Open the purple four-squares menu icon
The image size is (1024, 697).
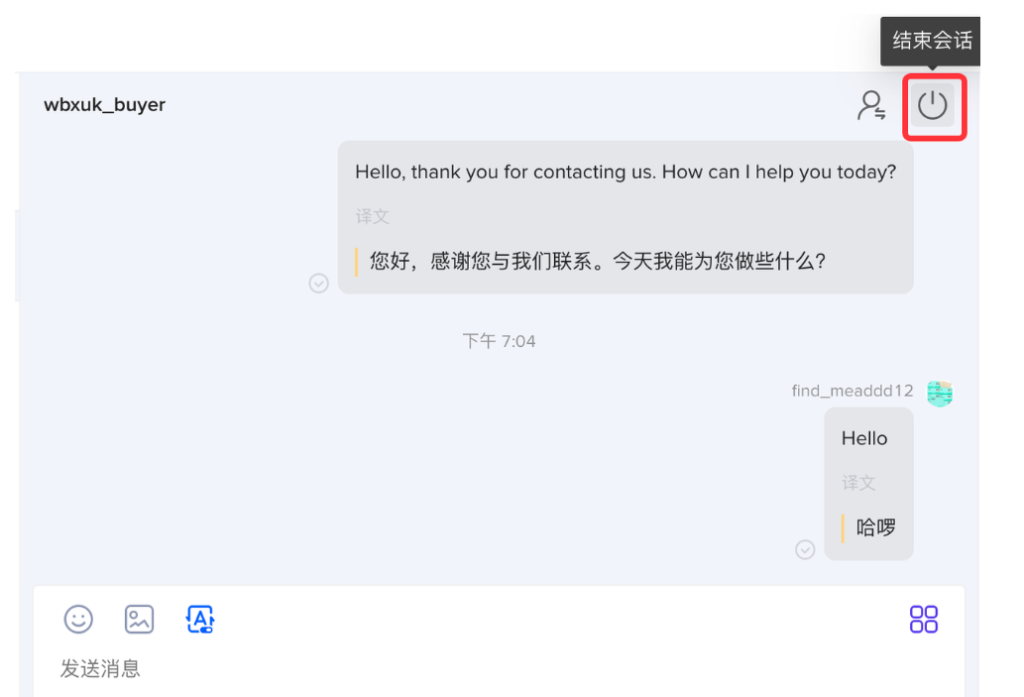(x=923, y=619)
